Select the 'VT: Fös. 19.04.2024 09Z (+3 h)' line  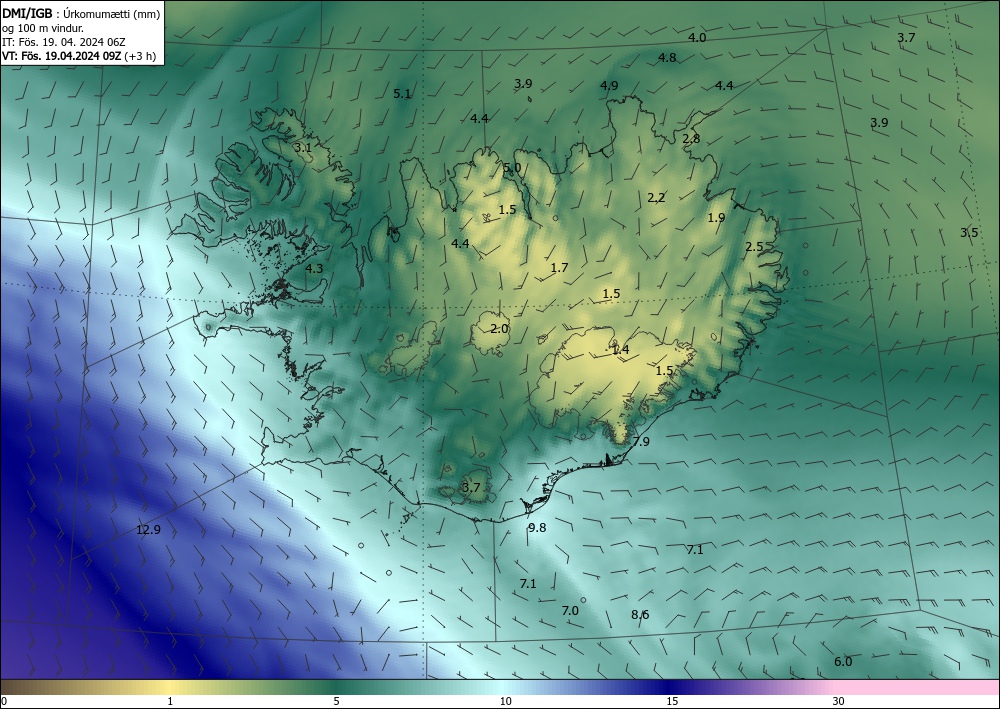coord(78,56)
